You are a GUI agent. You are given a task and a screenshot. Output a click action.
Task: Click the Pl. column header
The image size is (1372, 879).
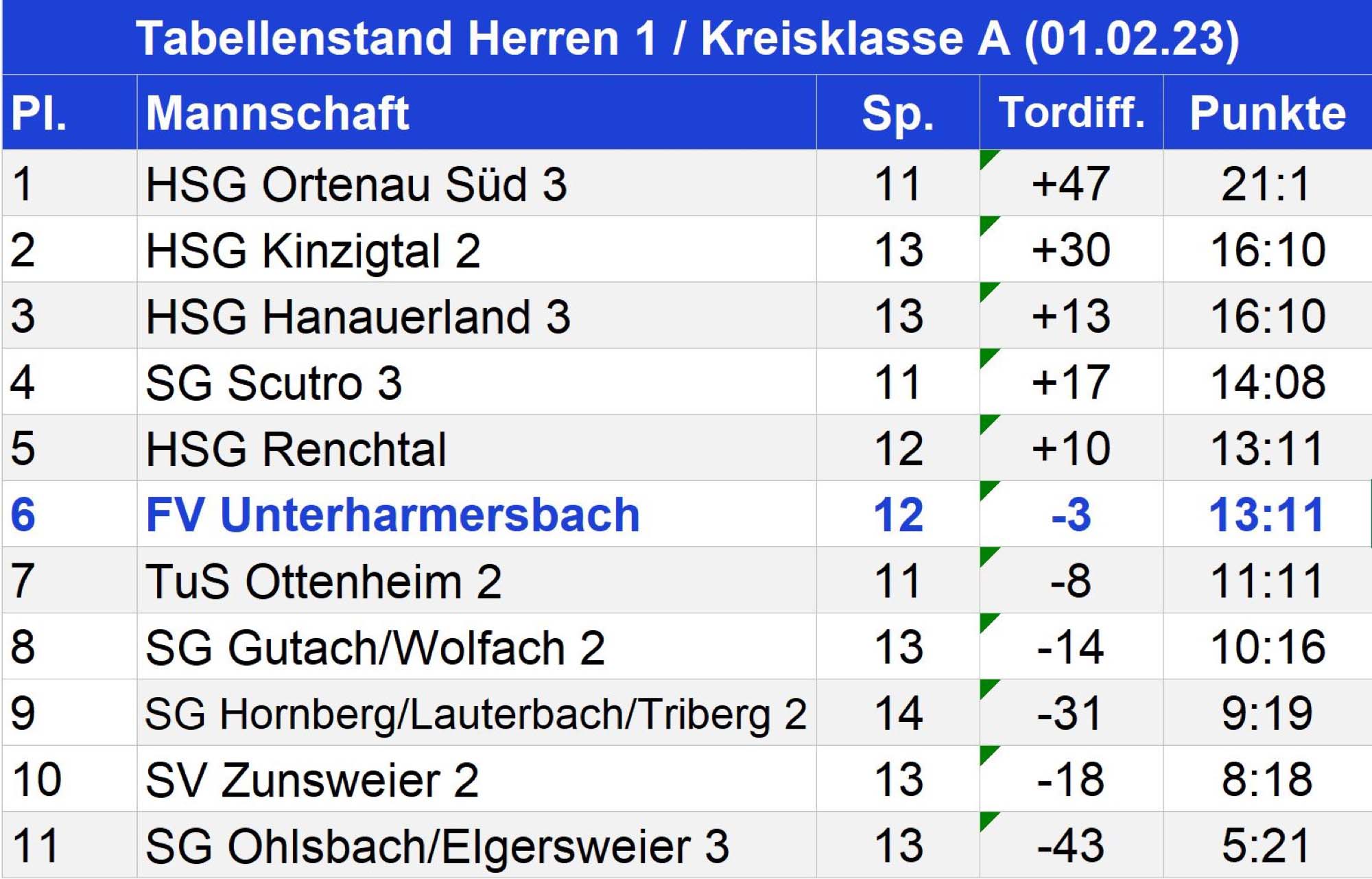[39, 113]
